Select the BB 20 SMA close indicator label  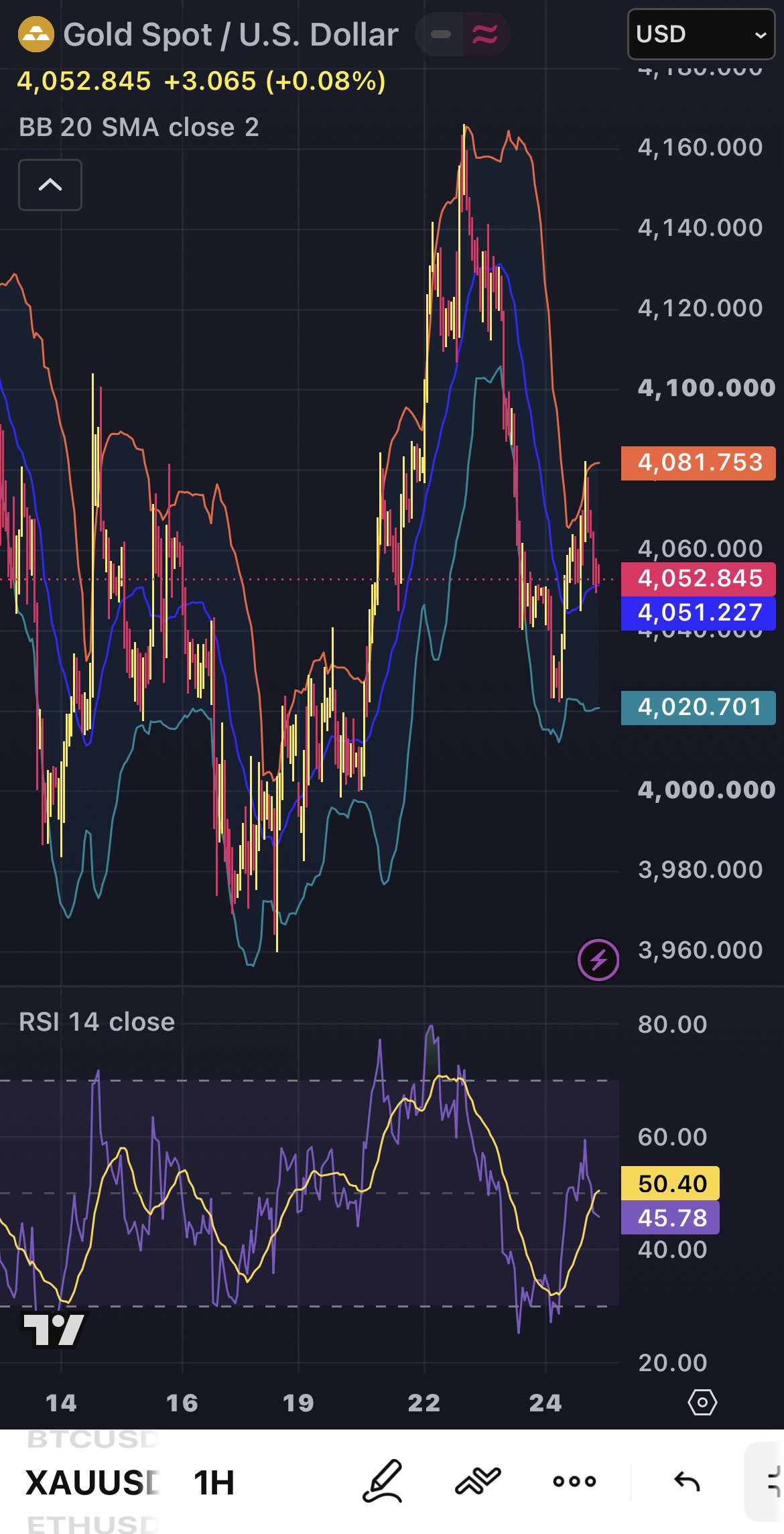point(139,127)
